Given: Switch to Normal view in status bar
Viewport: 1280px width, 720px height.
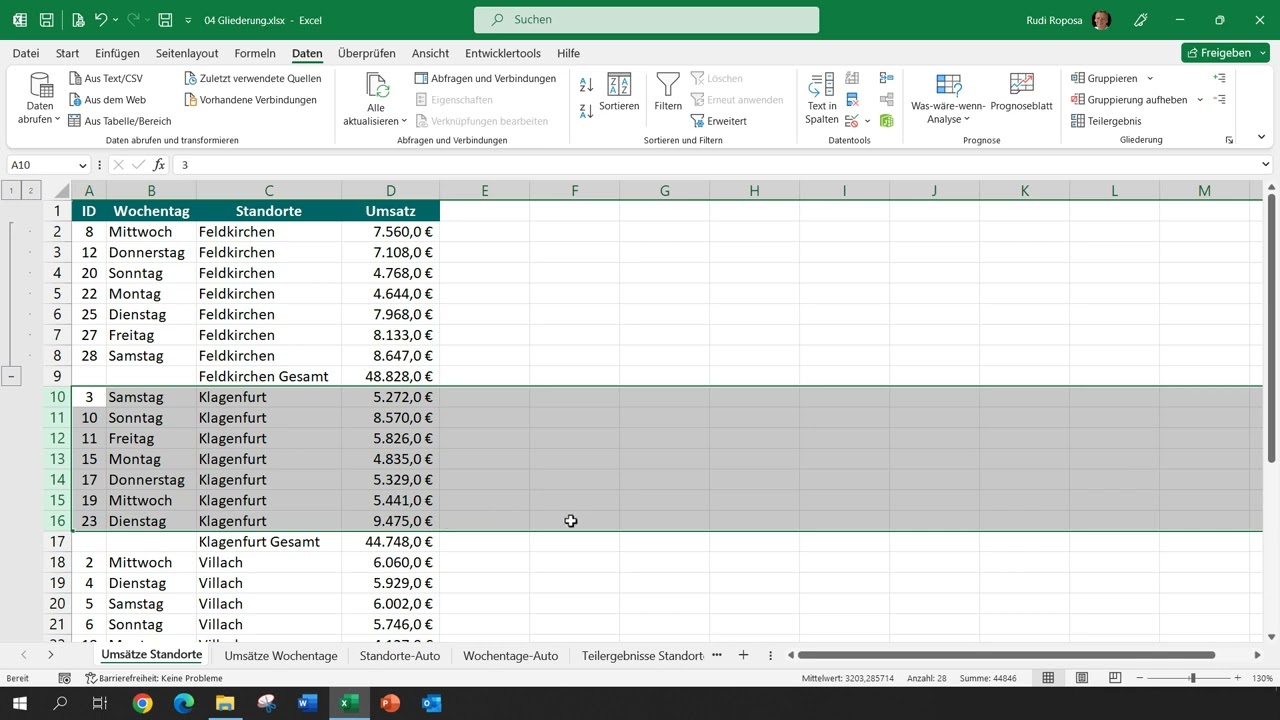Looking at the screenshot, I should [1048, 678].
